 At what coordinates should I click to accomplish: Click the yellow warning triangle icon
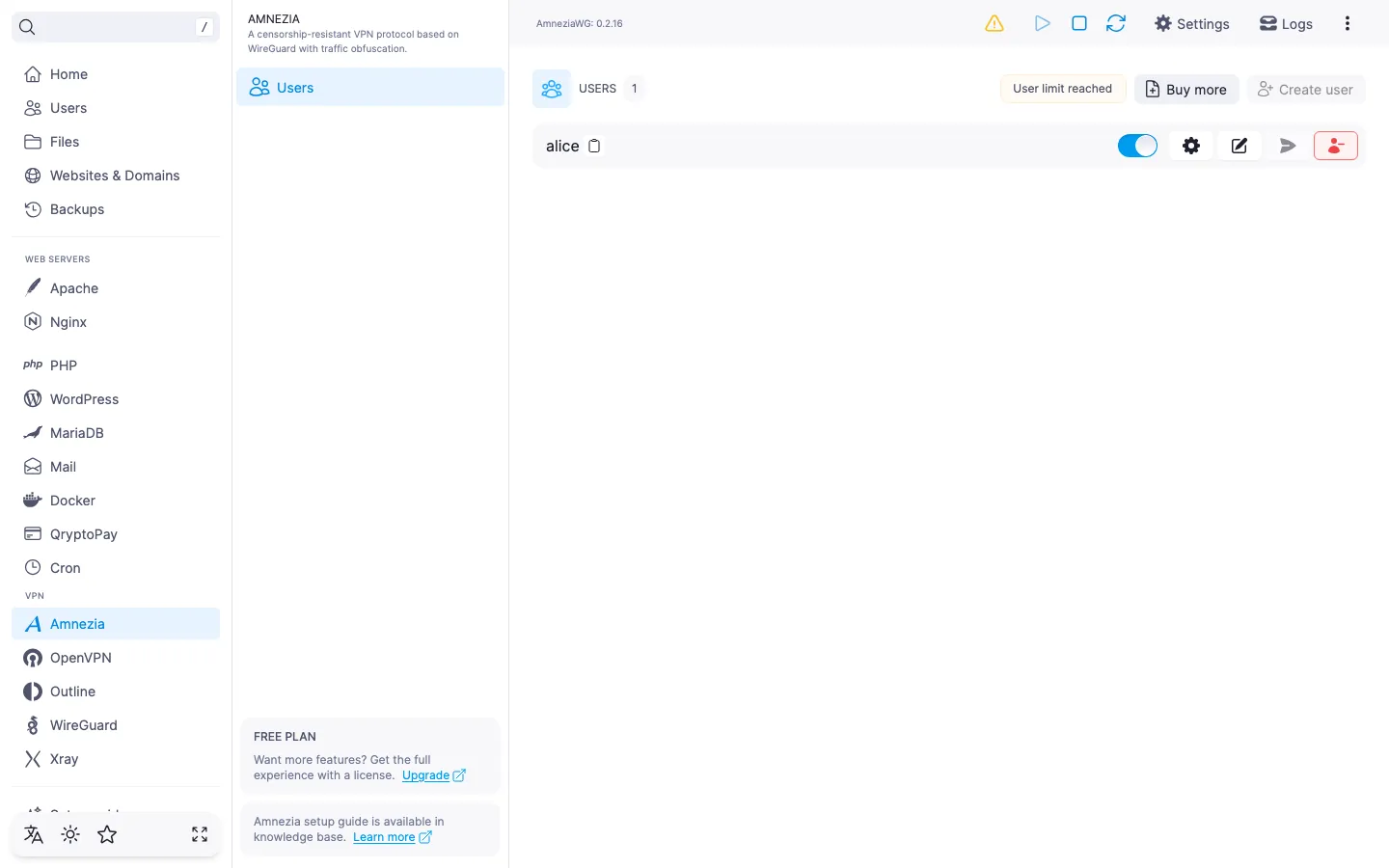click(994, 23)
